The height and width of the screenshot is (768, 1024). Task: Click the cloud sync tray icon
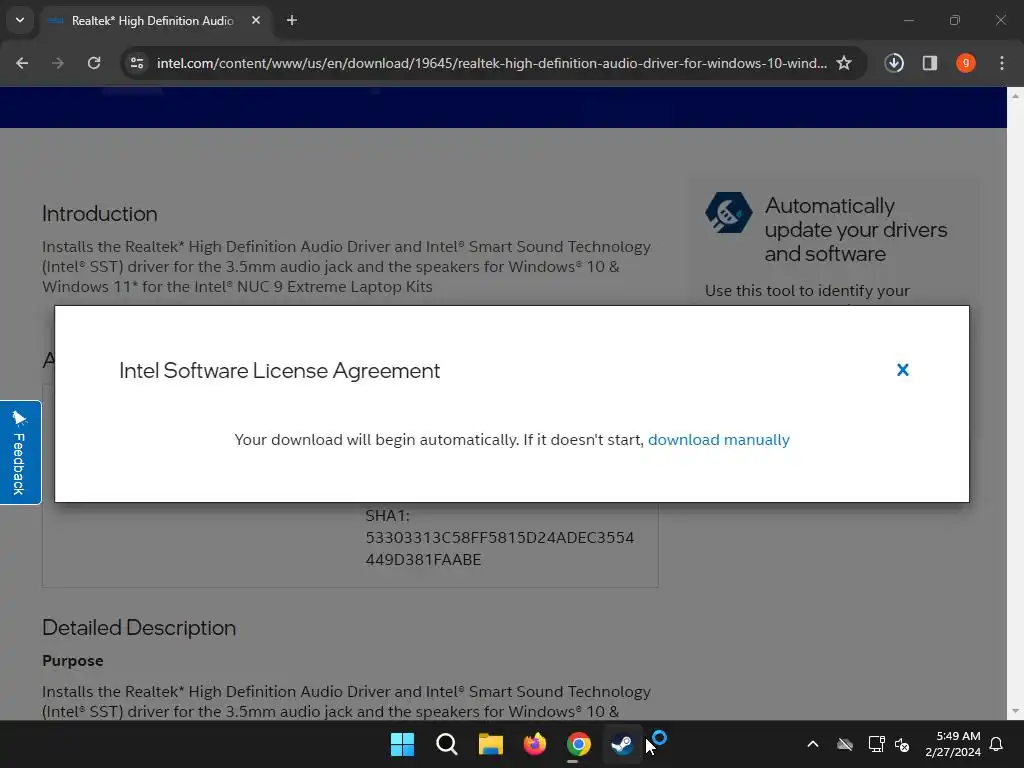845,744
